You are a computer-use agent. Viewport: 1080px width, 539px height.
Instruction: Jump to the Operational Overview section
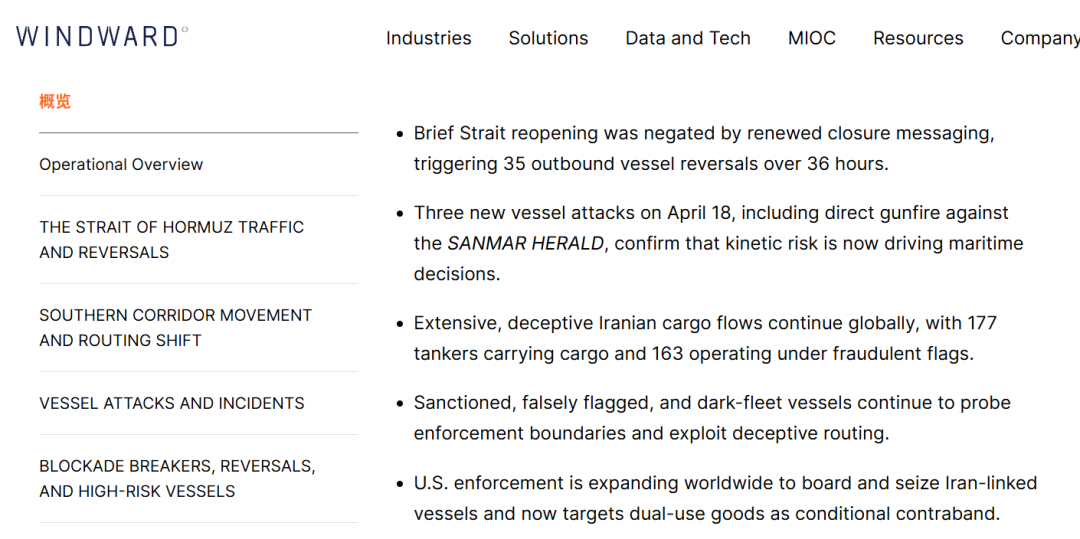click(x=121, y=164)
